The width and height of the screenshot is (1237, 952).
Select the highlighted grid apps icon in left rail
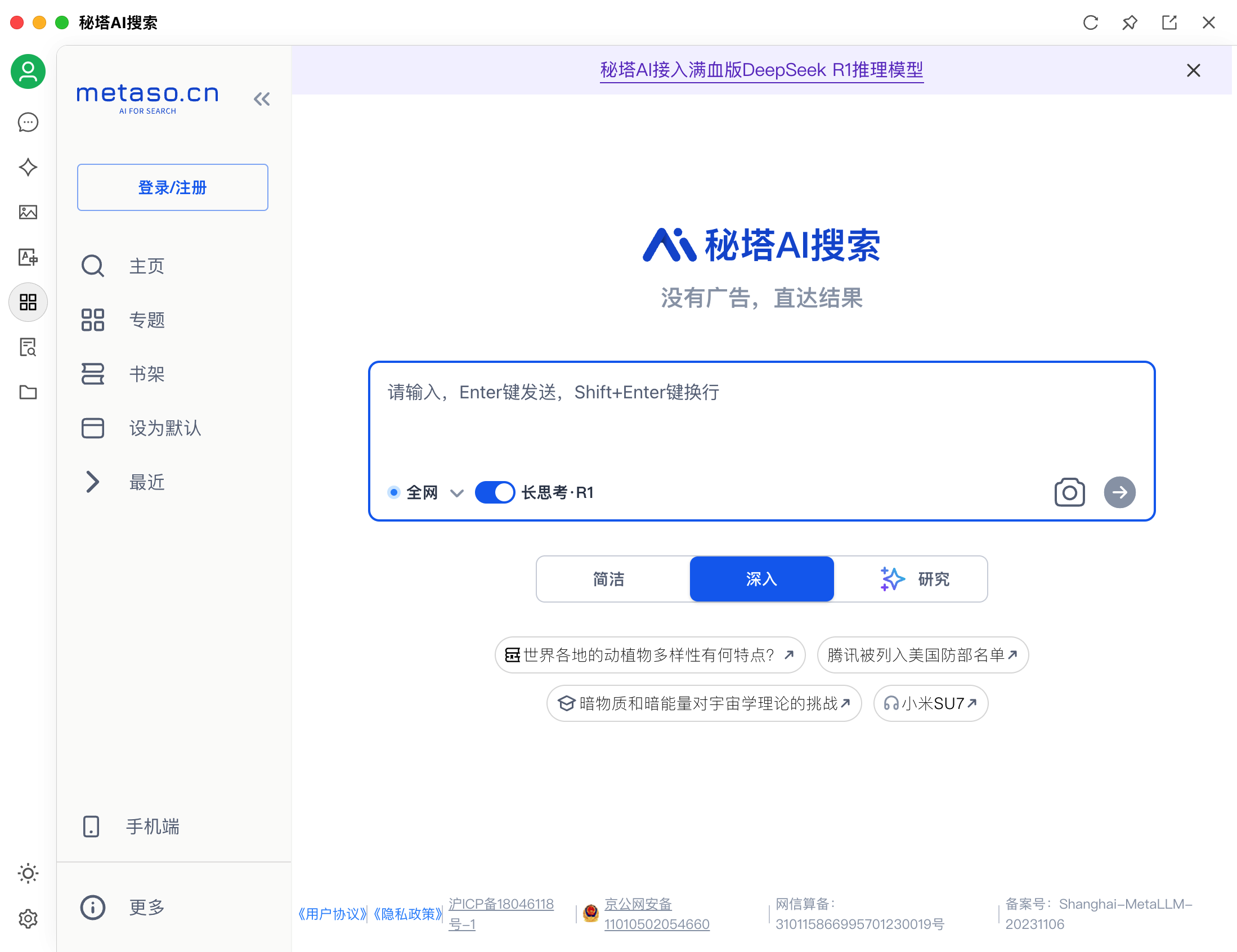[28, 302]
